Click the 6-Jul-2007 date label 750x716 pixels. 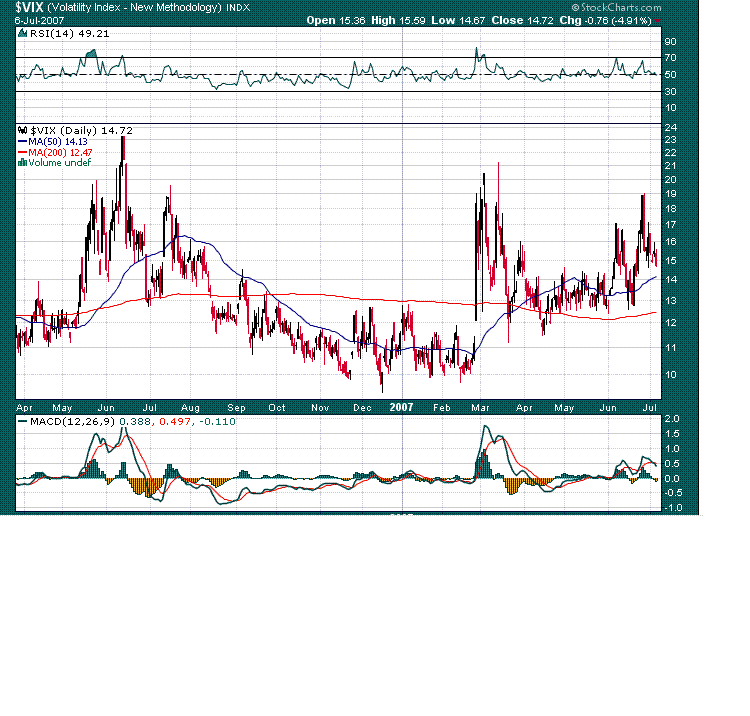pos(39,21)
